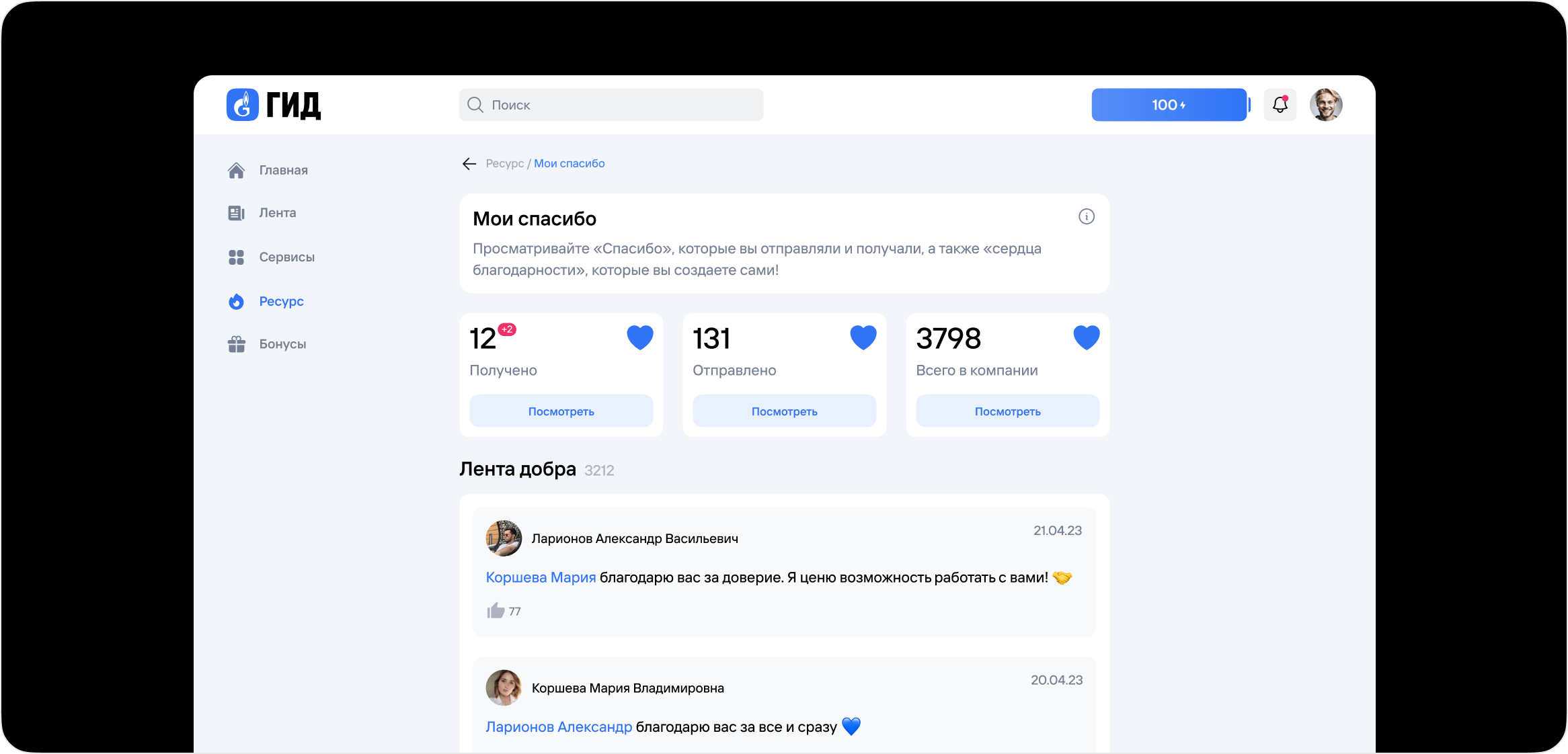Open the Ларионов Александр mention link
Viewport: 1568px width, 754px height.
coord(559,727)
